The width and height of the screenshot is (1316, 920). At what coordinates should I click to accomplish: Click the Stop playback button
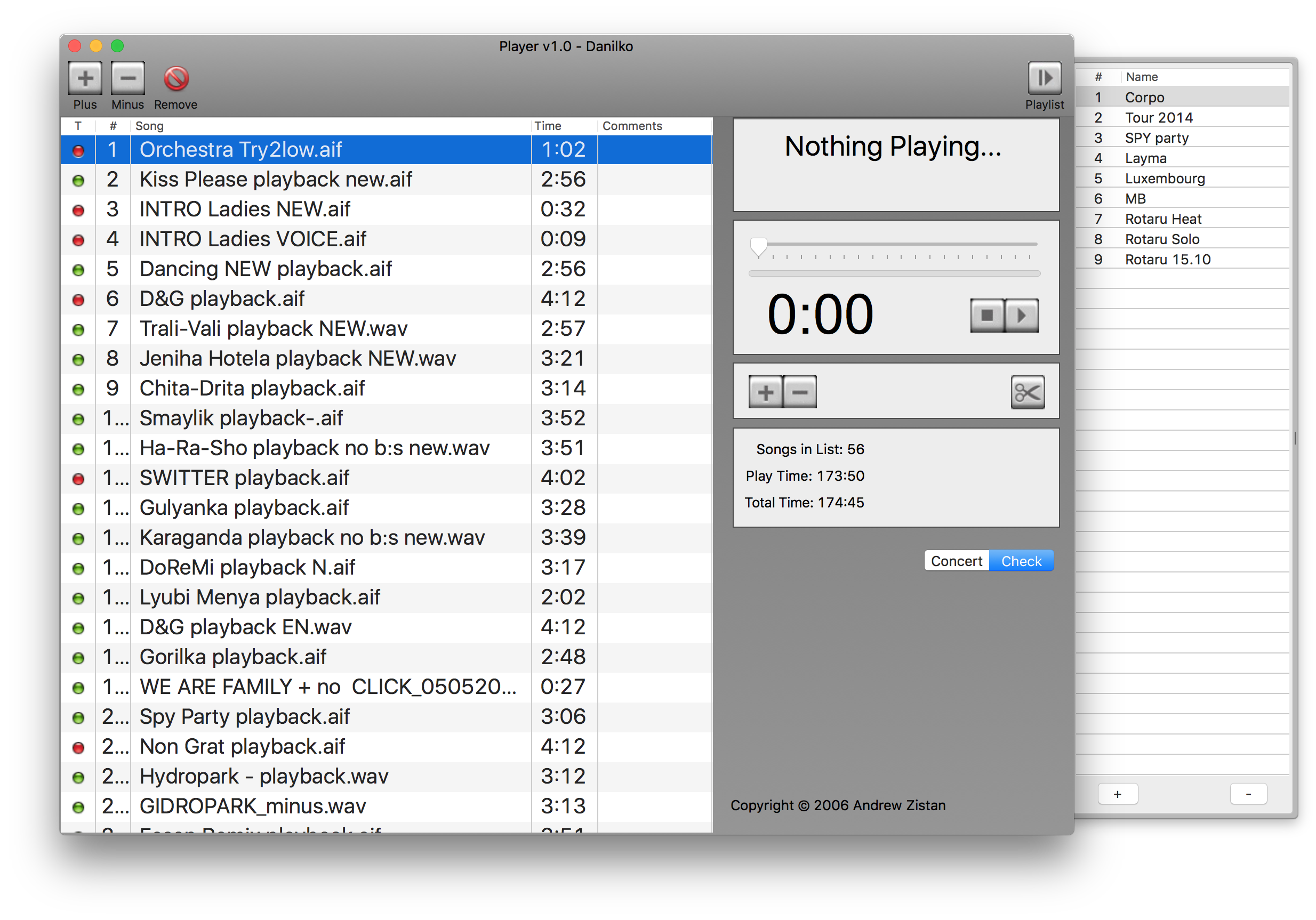(987, 315)
